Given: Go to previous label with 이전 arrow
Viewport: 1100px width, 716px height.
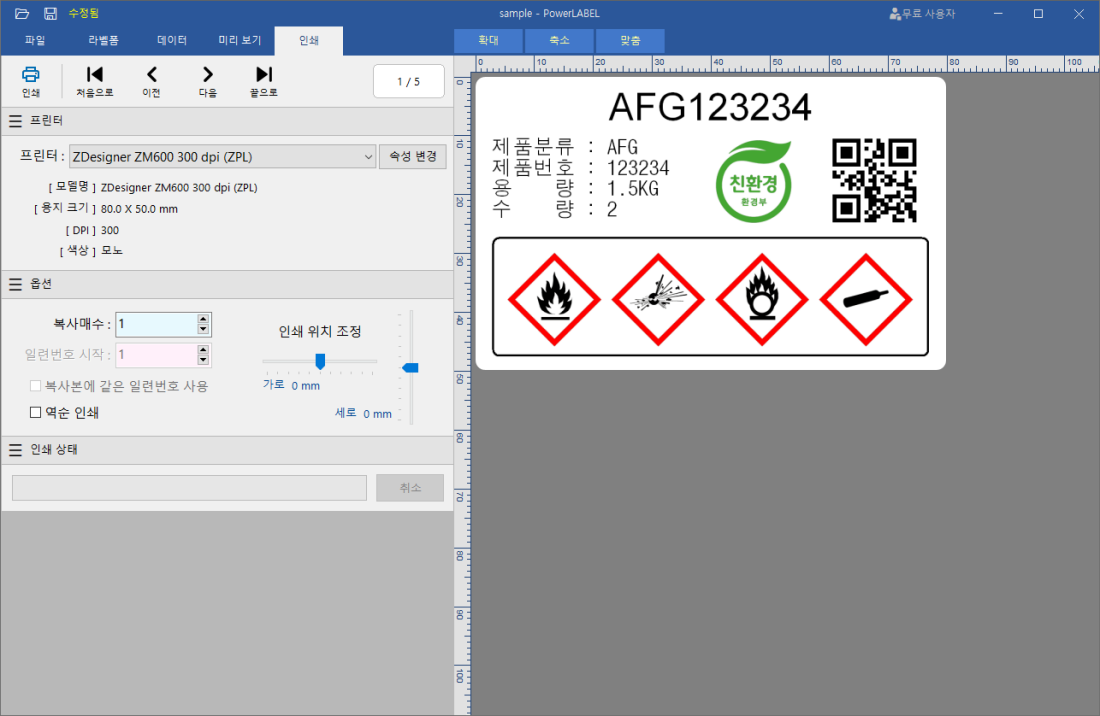Looking at the screenshot, I should (x=152, y=75).
